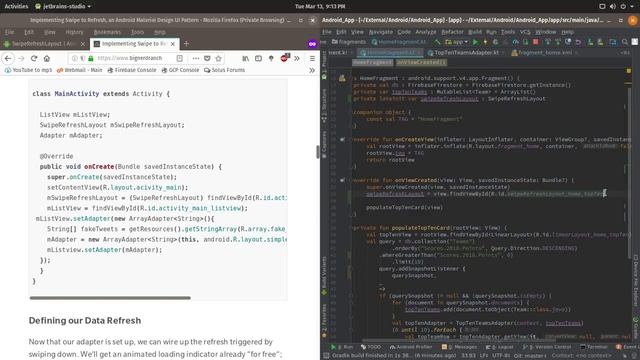The image size is (640, 360).
Task: Click the code block horizontal scrollbar
Action: tap(110, 298)
